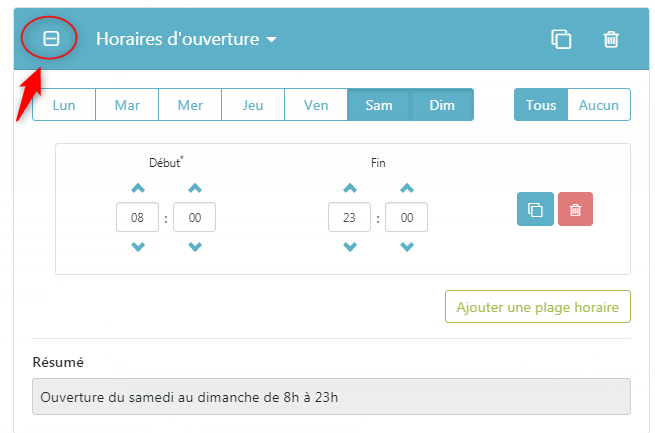Clear all days with Aucun
The height and width of the screenshot is (433, 655).
click(599, 105)
